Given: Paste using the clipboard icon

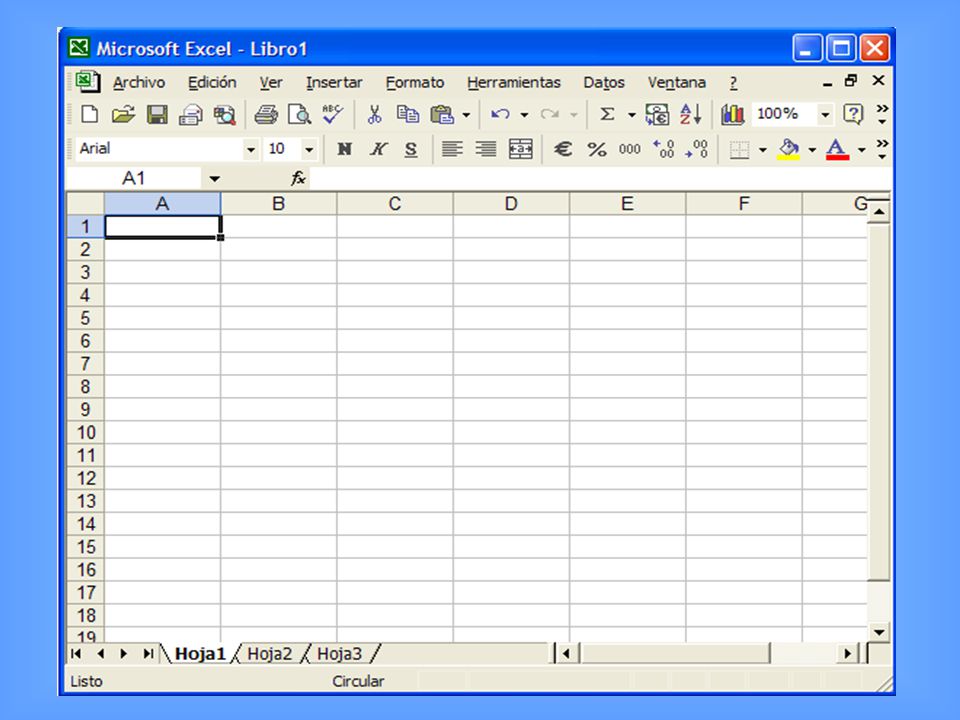Looking at the screenshot, I should [441, 114].
